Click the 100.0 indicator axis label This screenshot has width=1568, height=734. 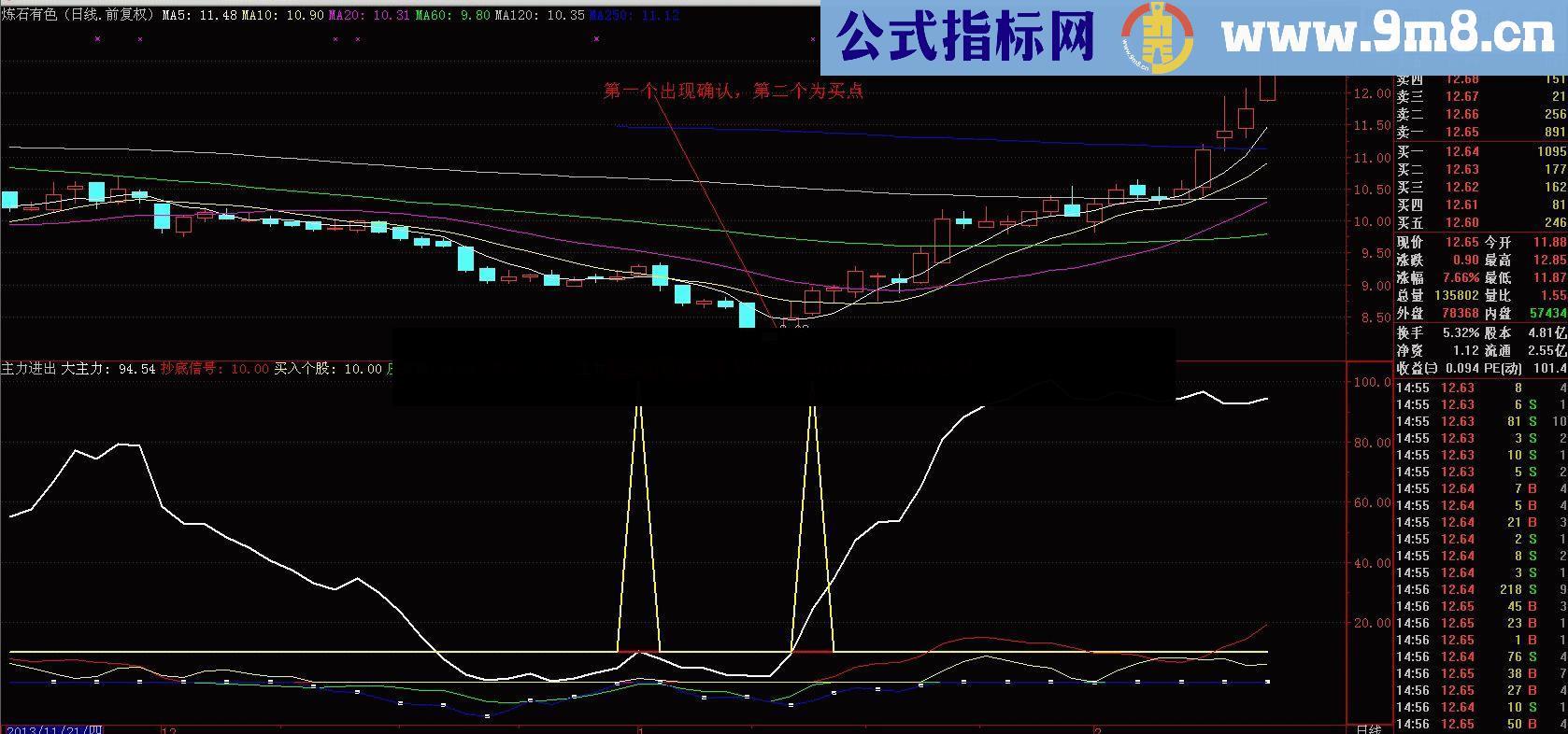click(1371, 382)
